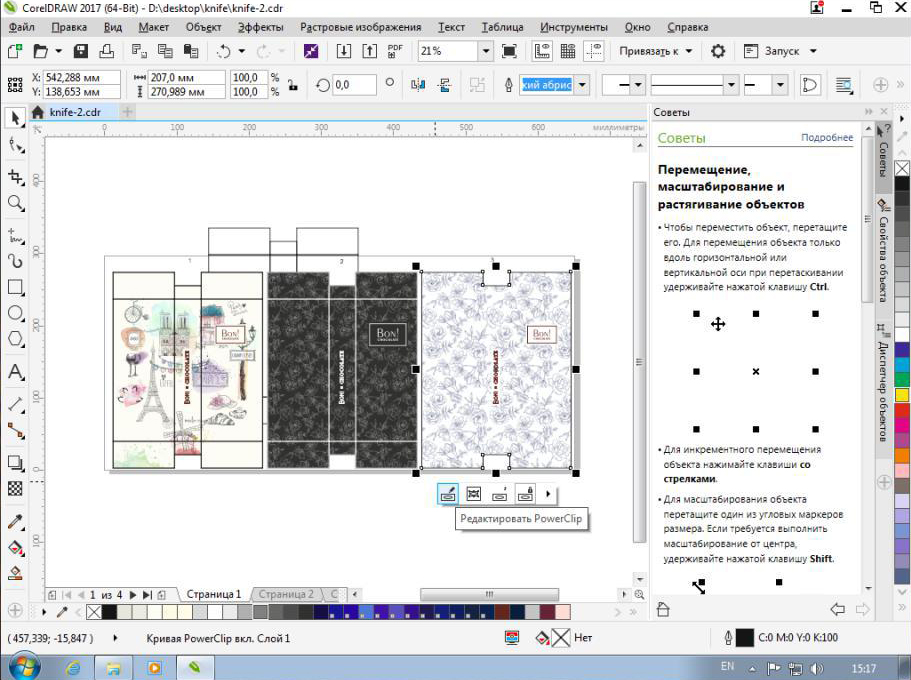Select the Drop Shadow tool
911x680 pixels.
pos(16,463)
